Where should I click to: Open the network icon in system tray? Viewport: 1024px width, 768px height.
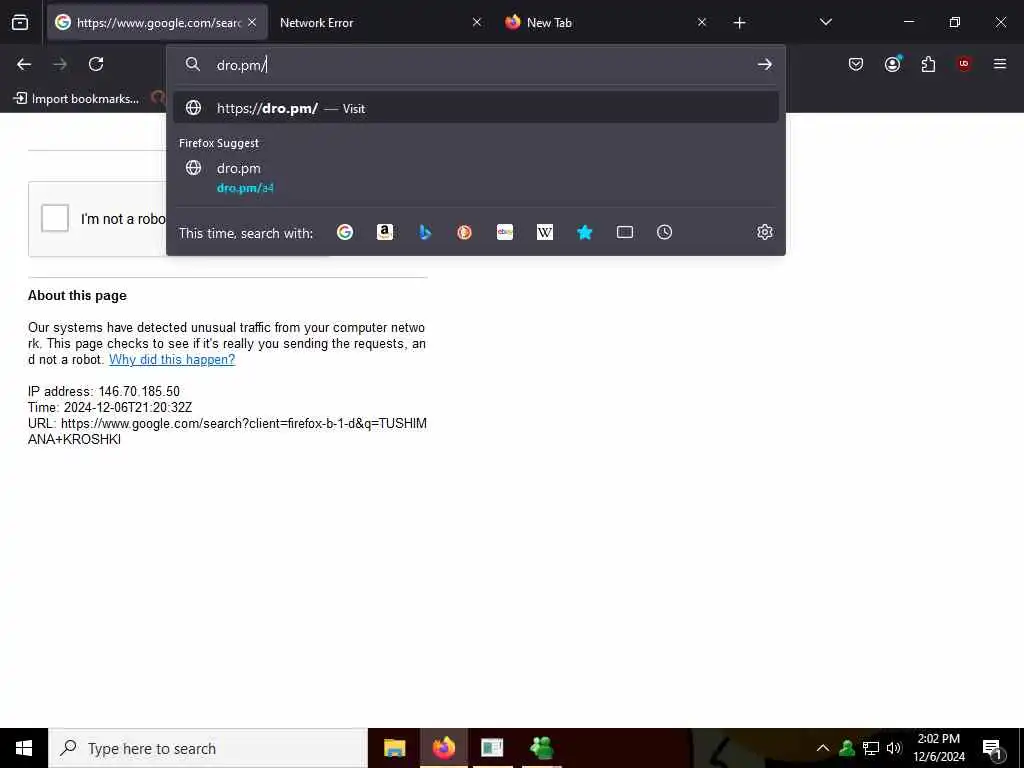click(x=871, y=748)
